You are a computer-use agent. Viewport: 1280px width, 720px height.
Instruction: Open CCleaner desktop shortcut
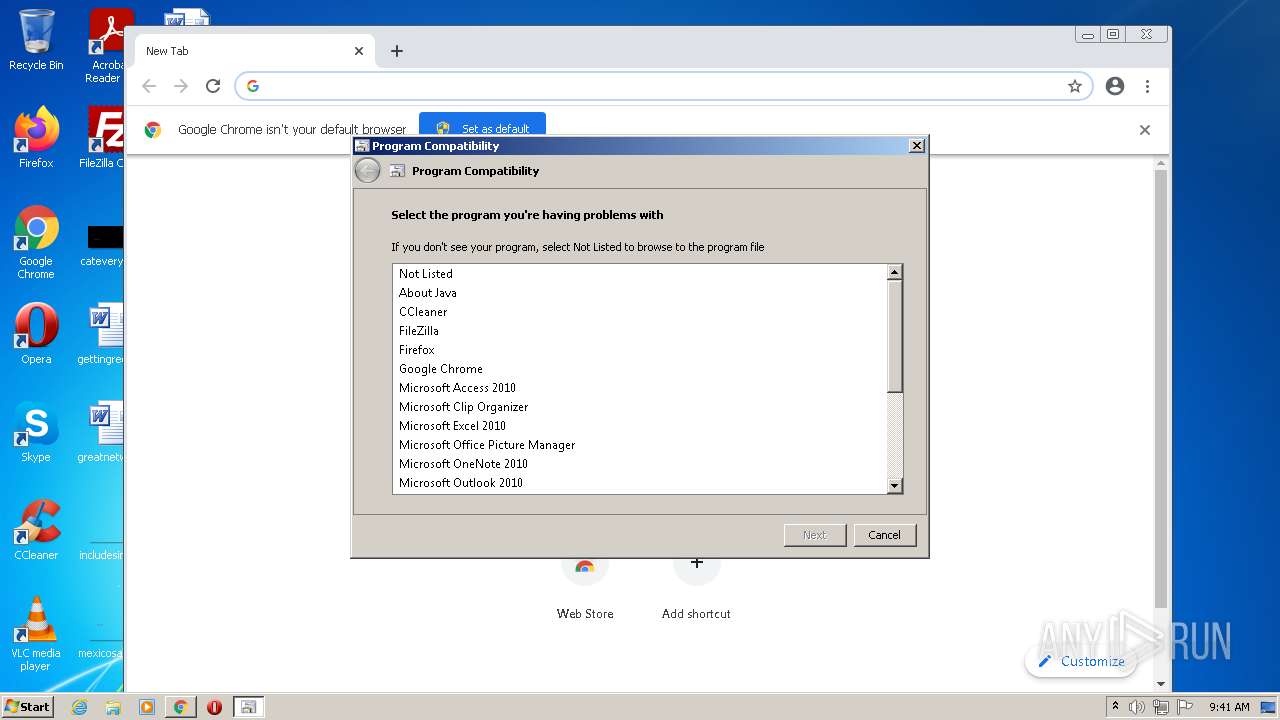pos(36,530)
